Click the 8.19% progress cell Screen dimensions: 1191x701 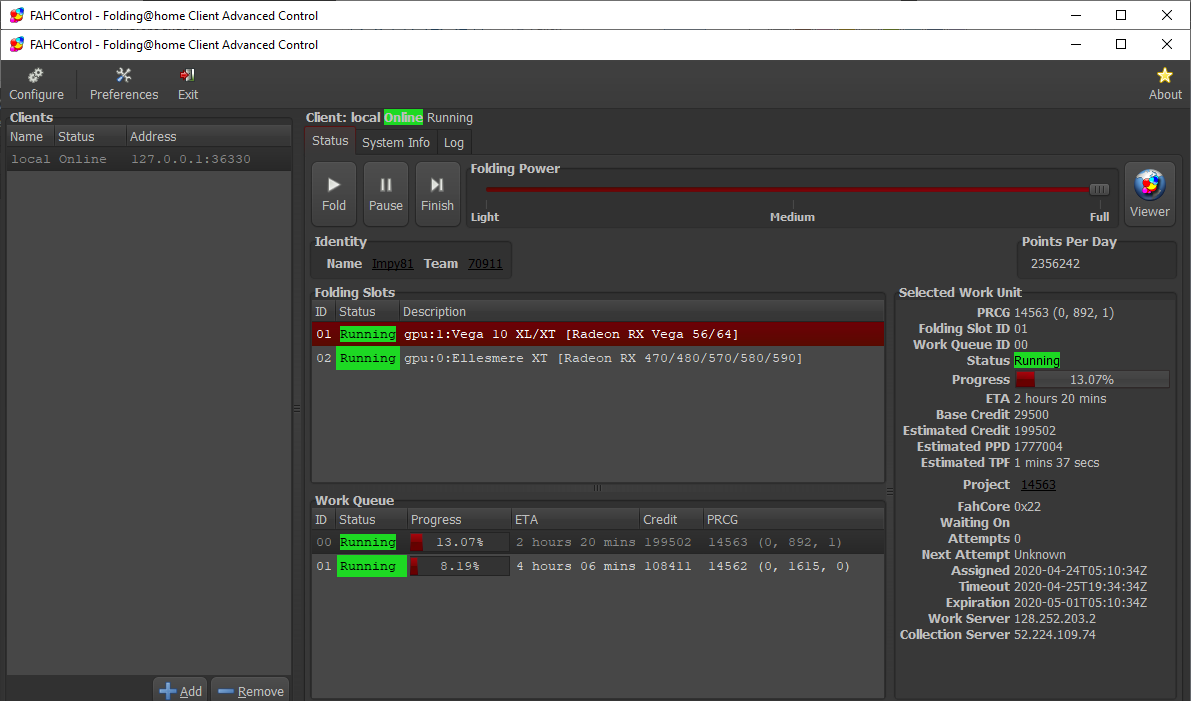pos(460,567)
